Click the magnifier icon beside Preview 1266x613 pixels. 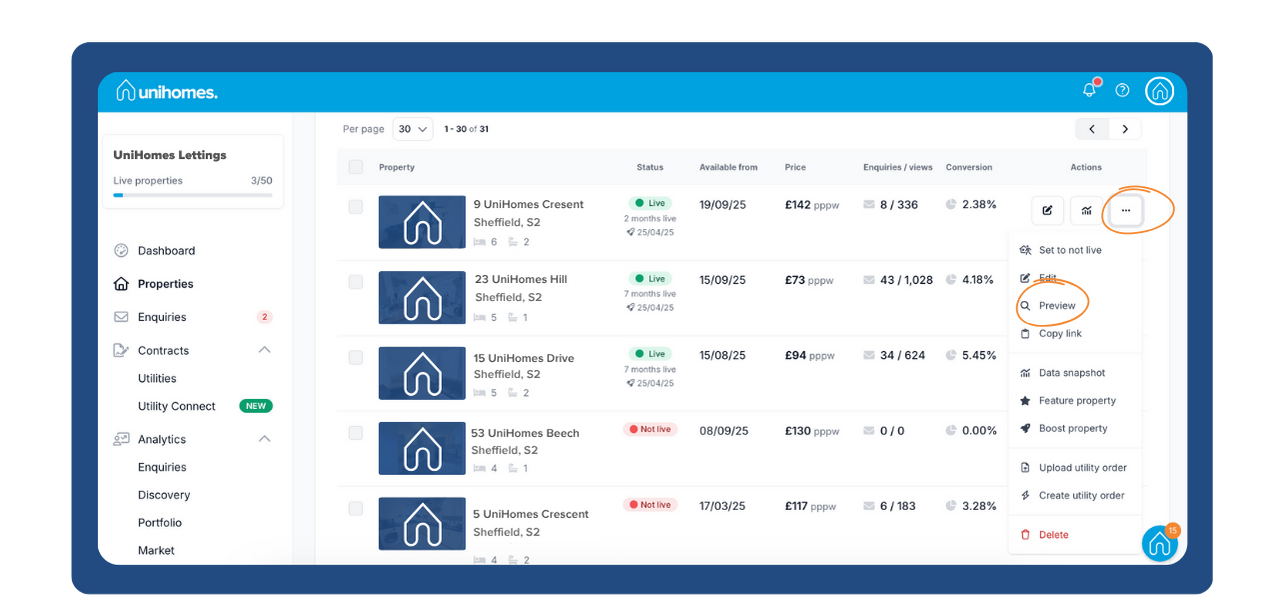pos(1025,305)
